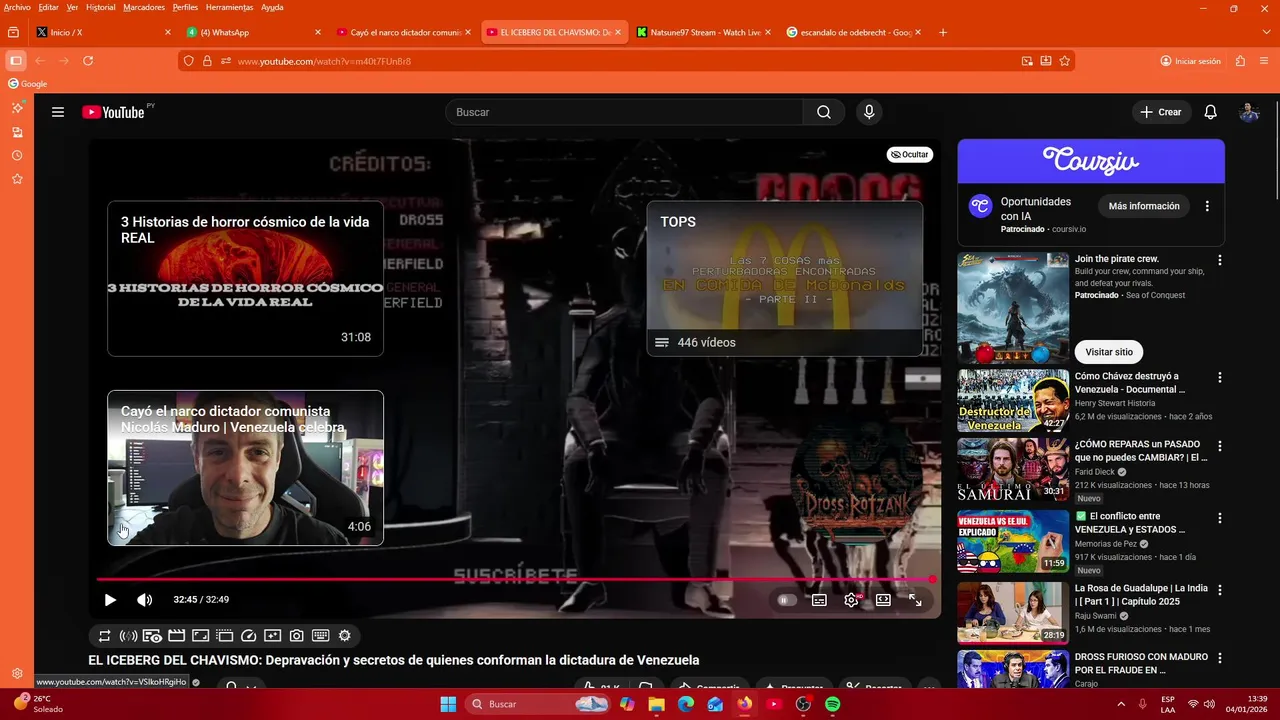The height and width of the screenshot is (720, 1280).
Task: Take a screenshot with the camera icon
Action: [x=297, y=636]
